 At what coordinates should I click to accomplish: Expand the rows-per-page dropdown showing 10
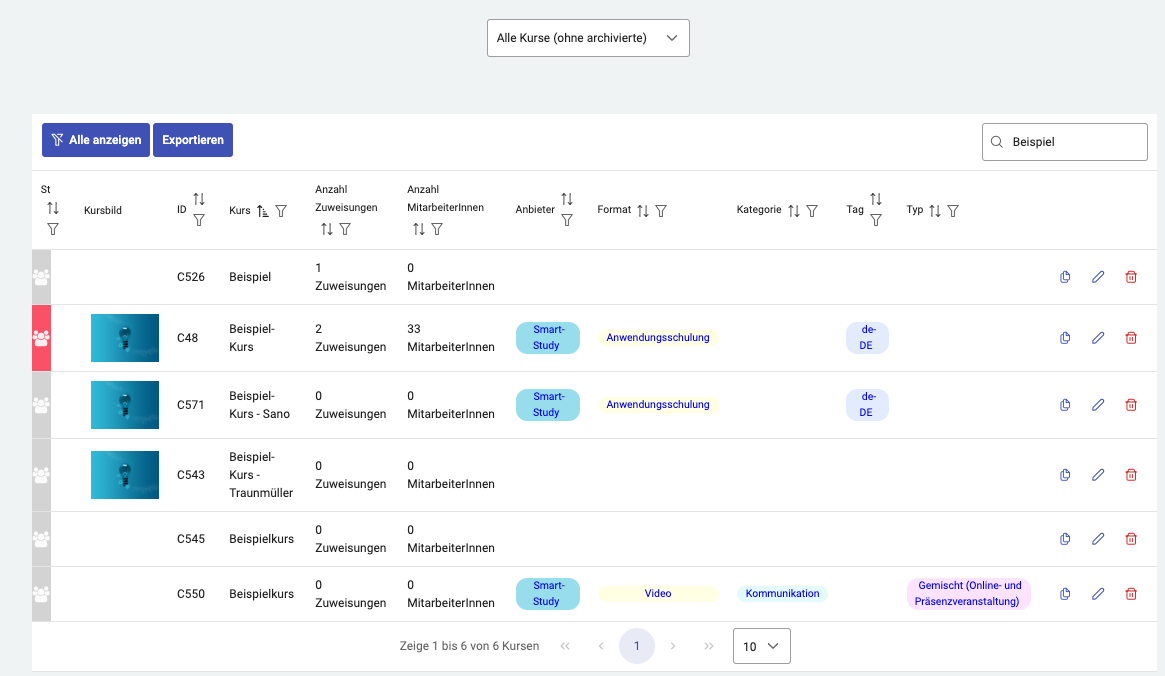[761, 646]
